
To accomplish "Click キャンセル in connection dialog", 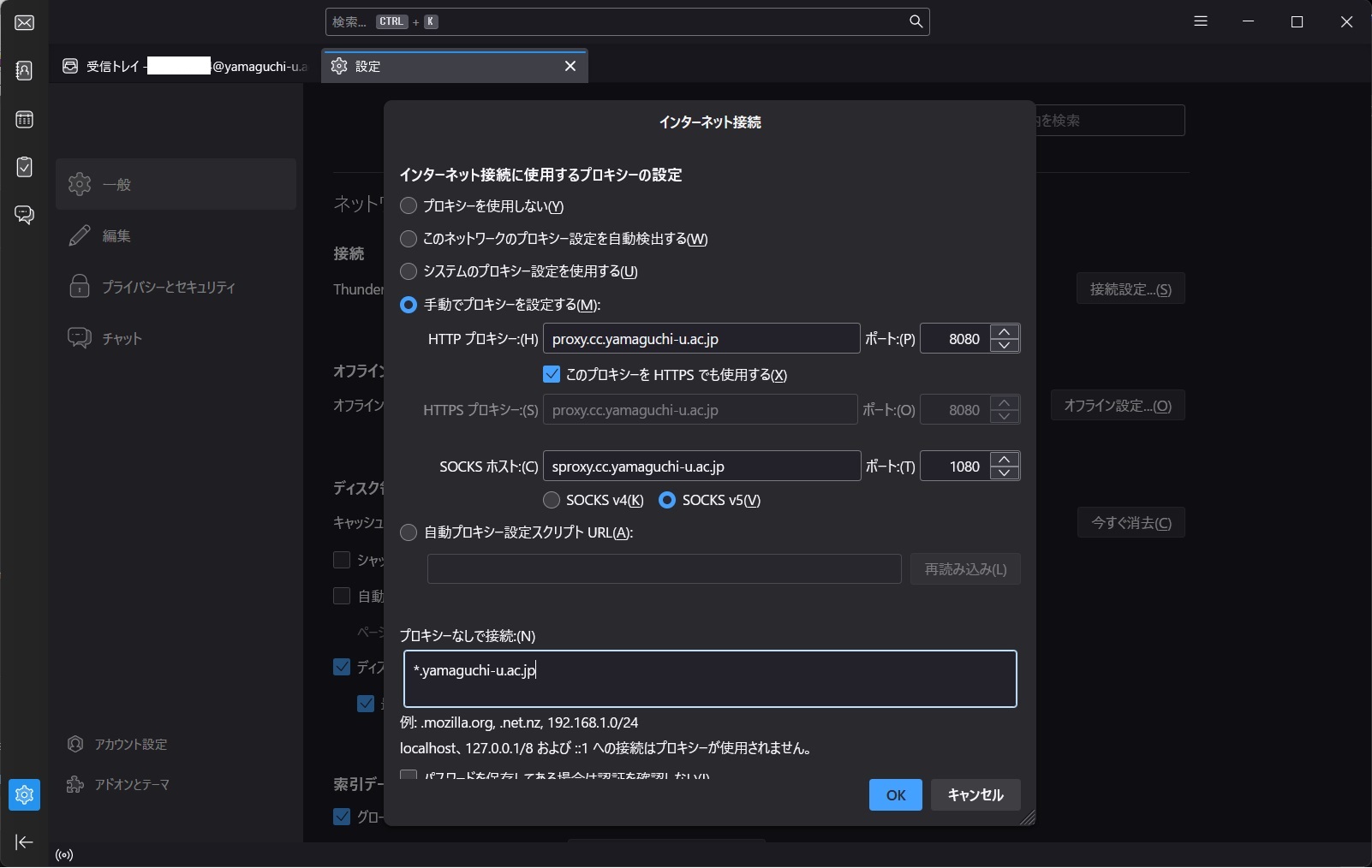I will coord(975,795).
